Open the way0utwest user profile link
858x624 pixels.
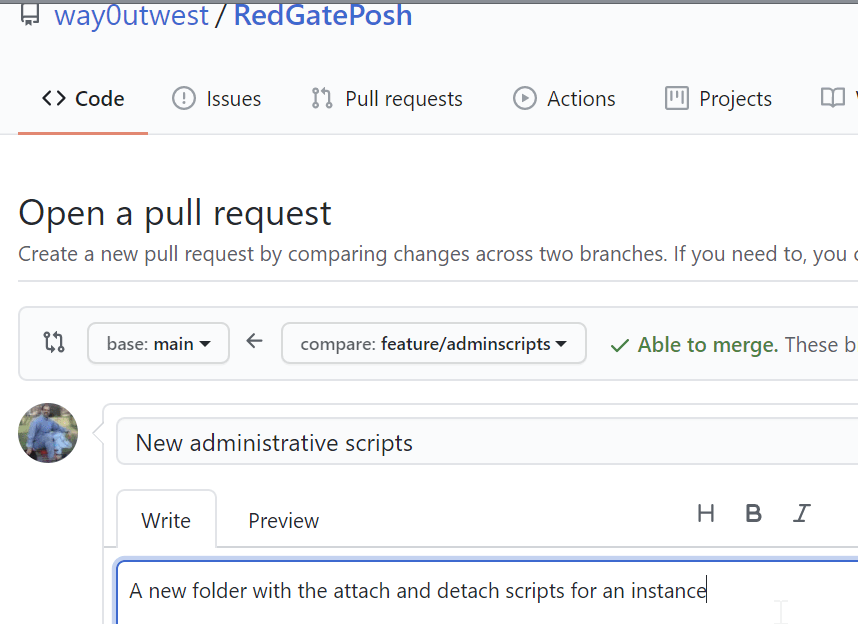(x=130, y=16)
